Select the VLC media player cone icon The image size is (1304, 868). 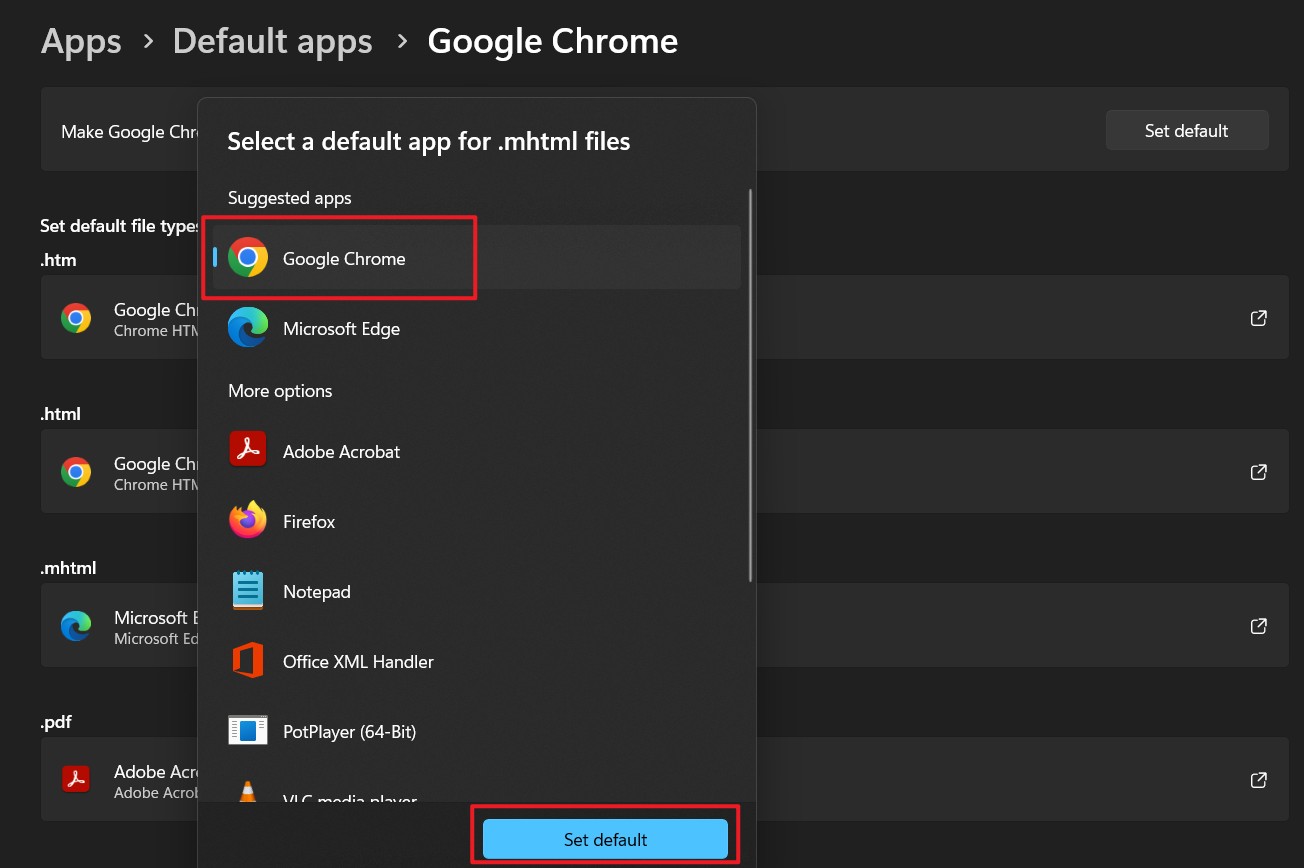247,793
